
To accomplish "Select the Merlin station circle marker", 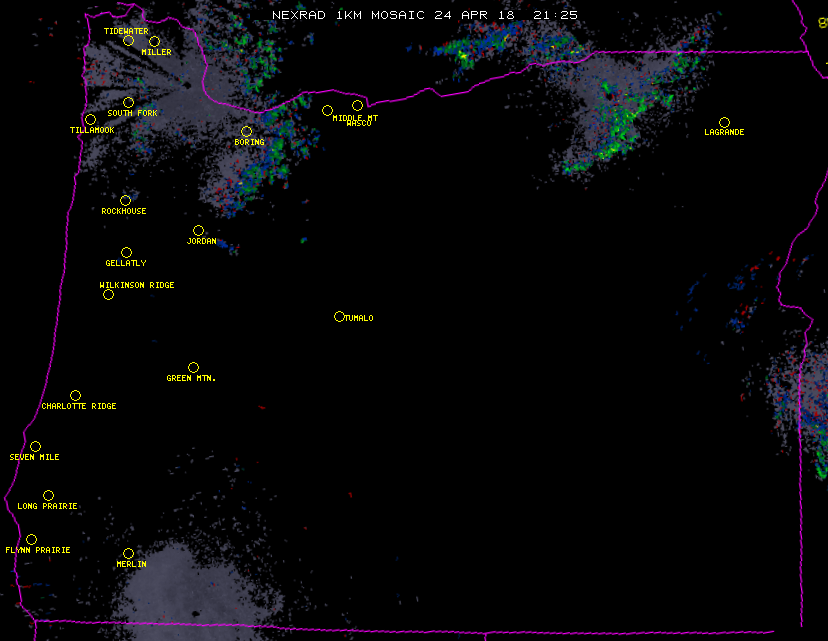I will click(x=128, y=553).
